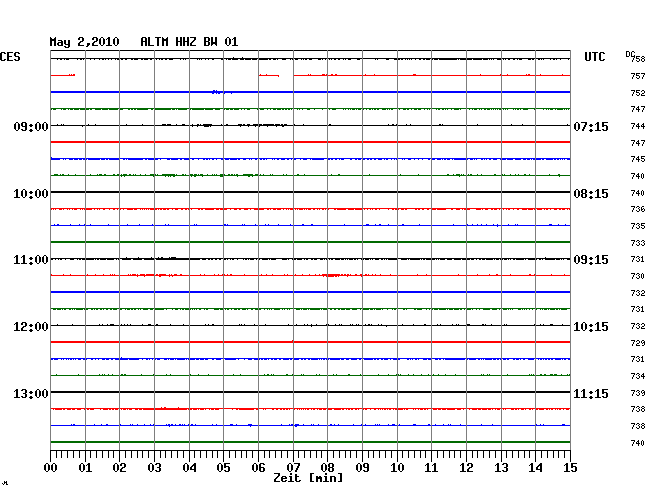Viewport: 650px width, 494px height.
Task: Click minute tick label 03
Action: pos(154,468)
